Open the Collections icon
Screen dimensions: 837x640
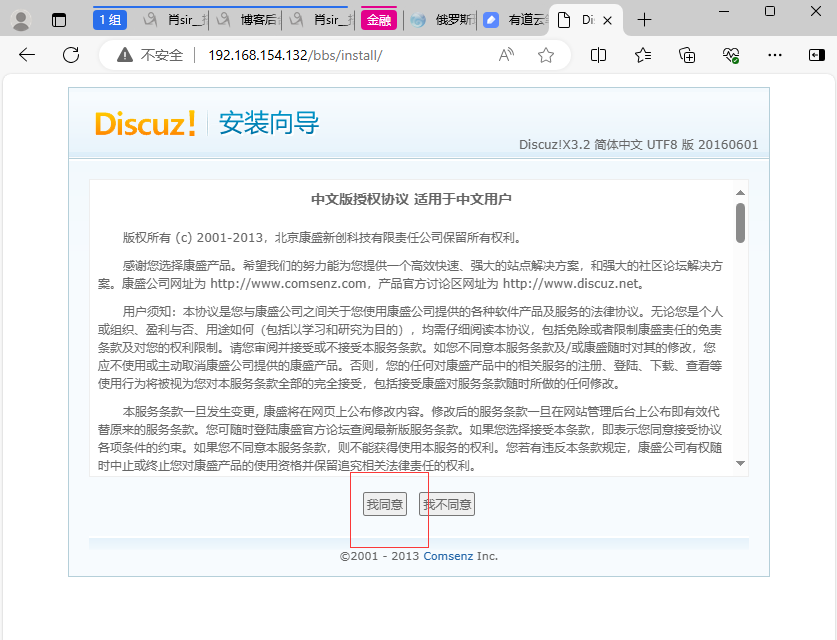[687, 55]
